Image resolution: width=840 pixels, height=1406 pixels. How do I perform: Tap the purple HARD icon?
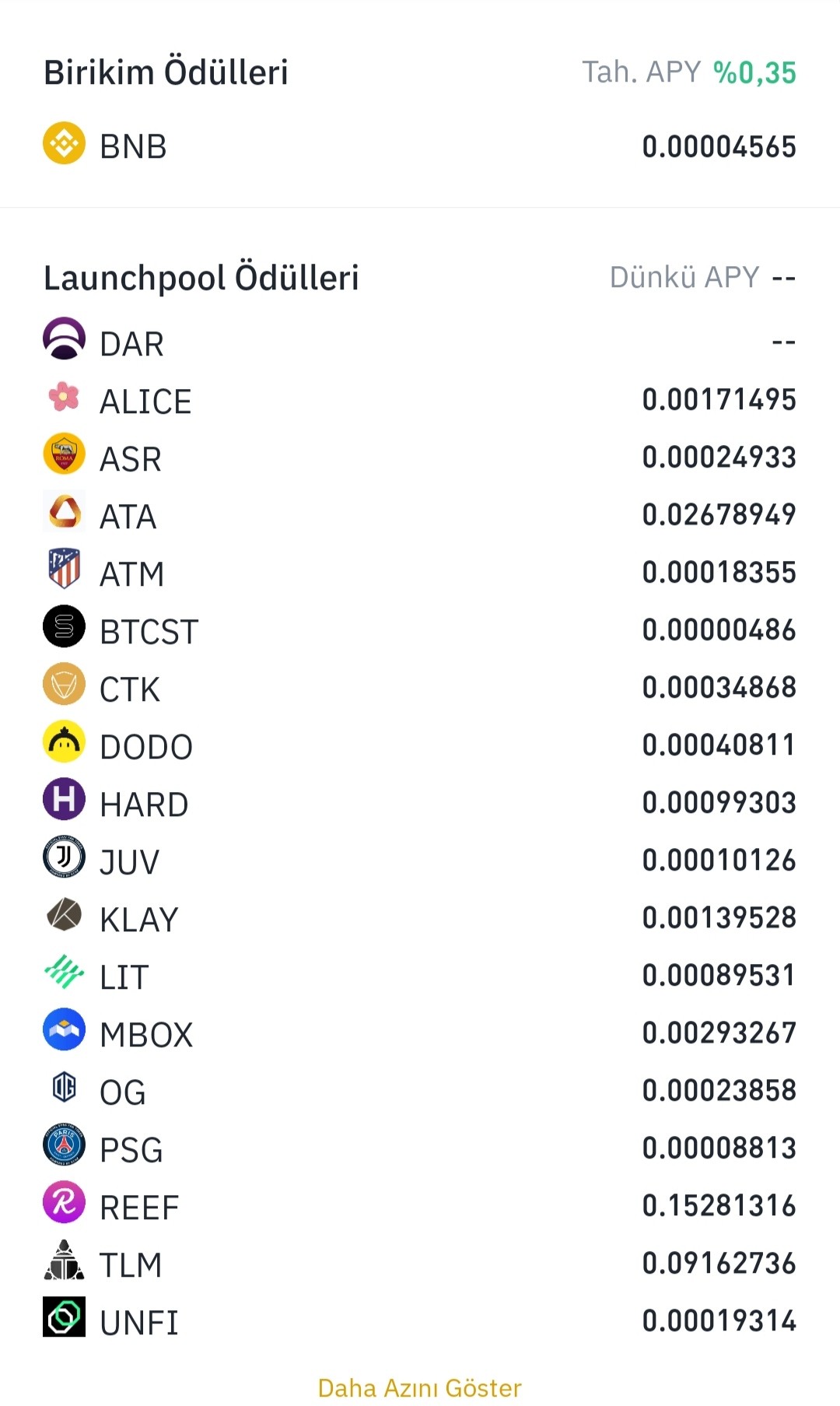click(64, 799)
